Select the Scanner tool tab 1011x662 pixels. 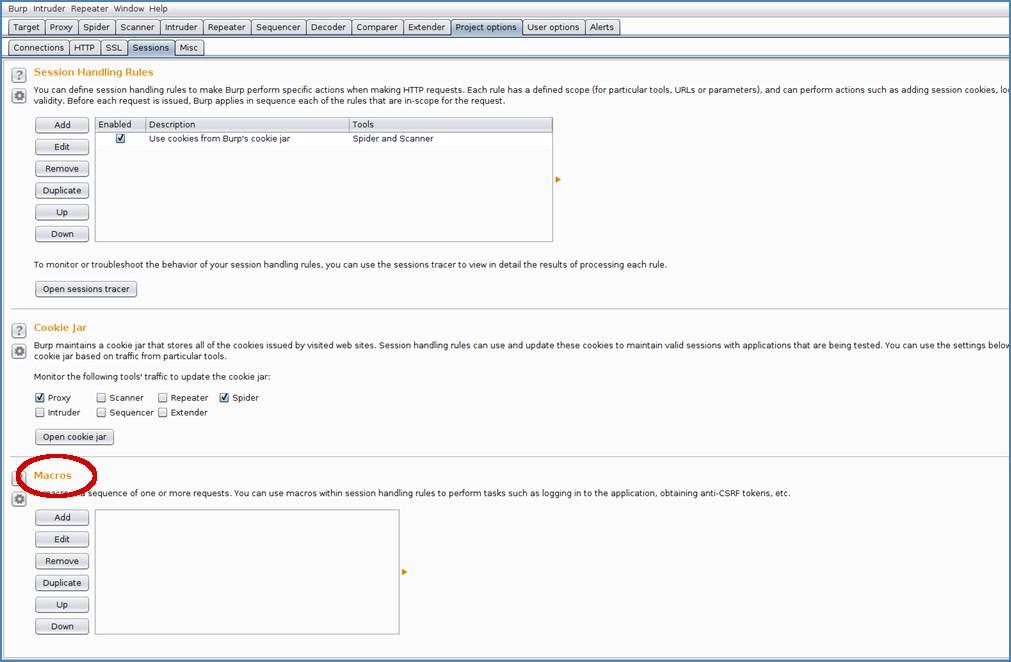(137, 27)
